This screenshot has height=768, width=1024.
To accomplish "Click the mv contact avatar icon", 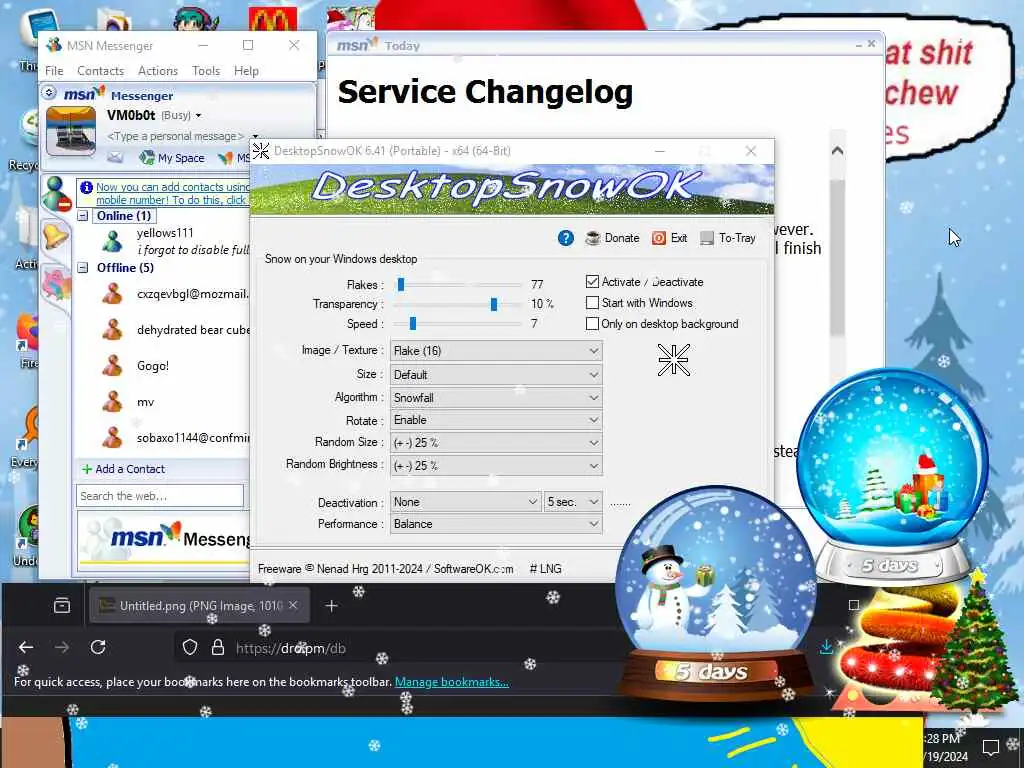I will pos(112,401).
